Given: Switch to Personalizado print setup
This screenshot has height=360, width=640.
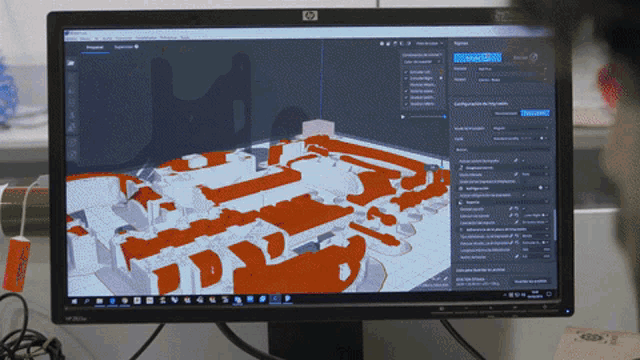Looking at the screenshot, I should pos(535,113).
